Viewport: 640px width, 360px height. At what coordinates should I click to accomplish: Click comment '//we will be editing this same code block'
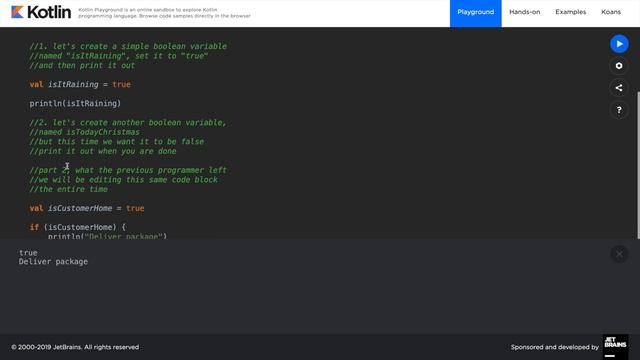[123, 180]
